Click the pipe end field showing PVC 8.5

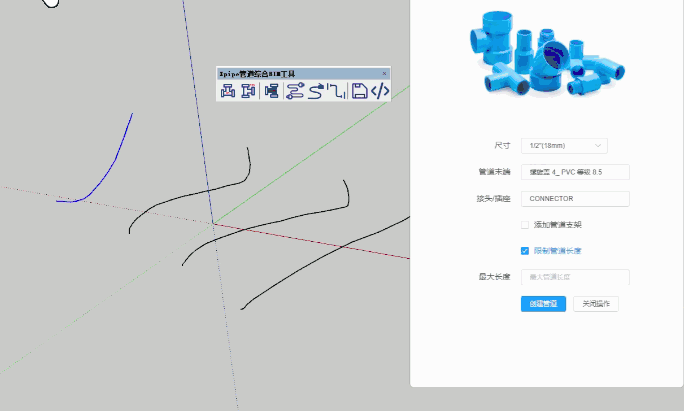pyautogui.click(x=575, y=172)
